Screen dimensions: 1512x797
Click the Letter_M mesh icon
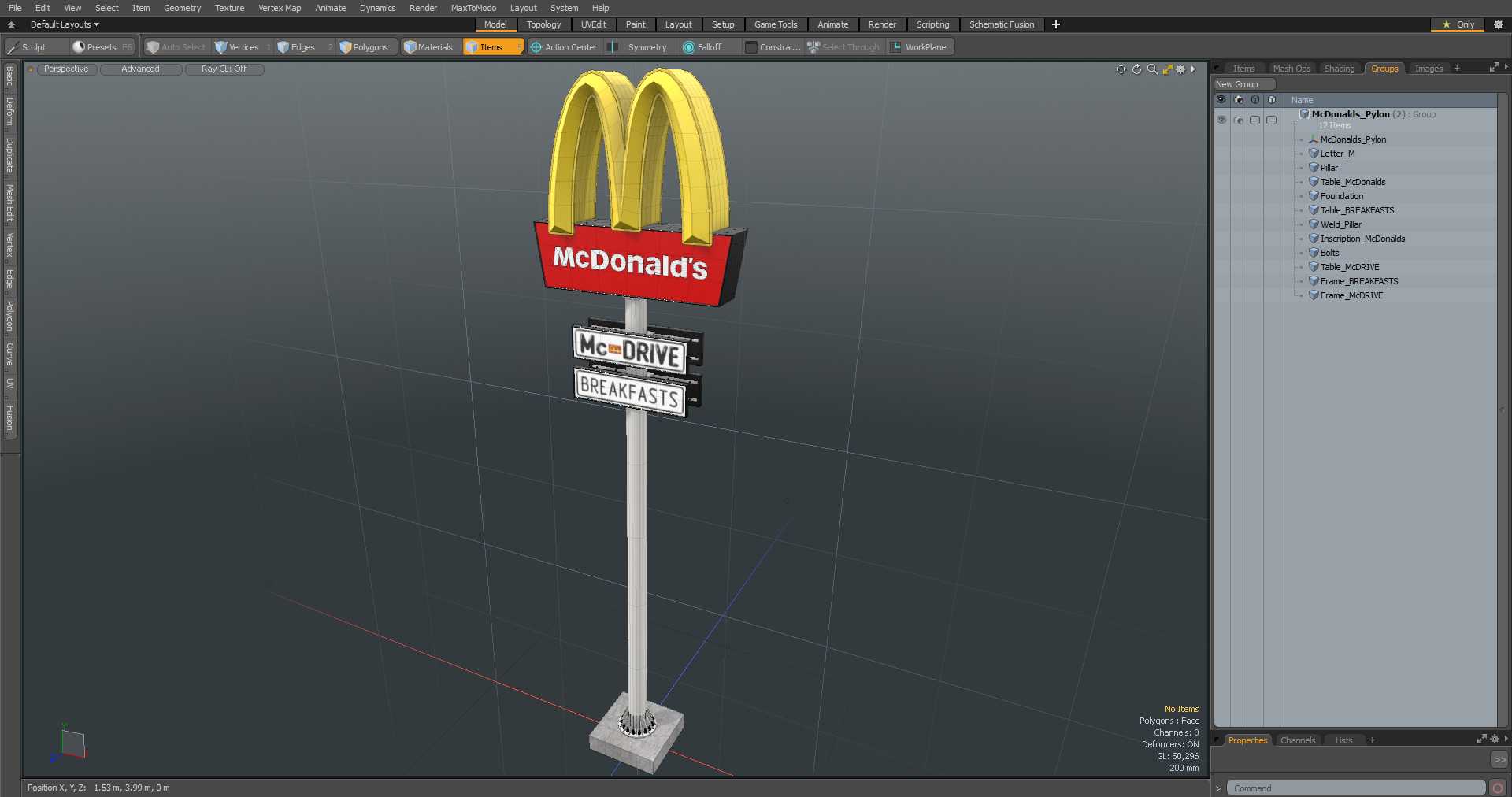tap(1314, 154)
